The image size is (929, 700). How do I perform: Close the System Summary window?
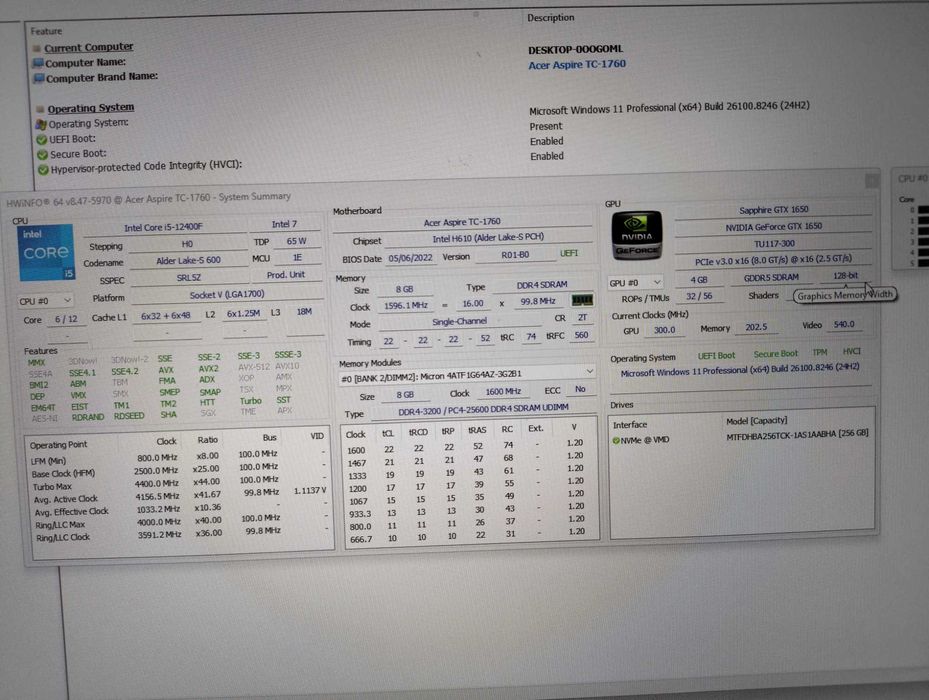pyautogui.click(x=871, y=181)
